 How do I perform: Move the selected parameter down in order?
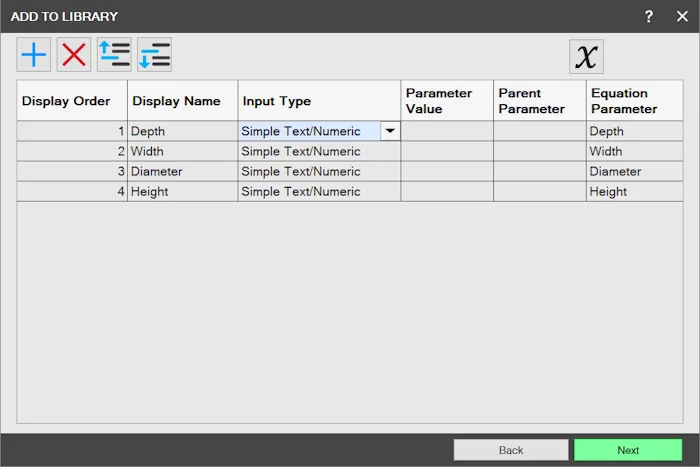point(154,55)
